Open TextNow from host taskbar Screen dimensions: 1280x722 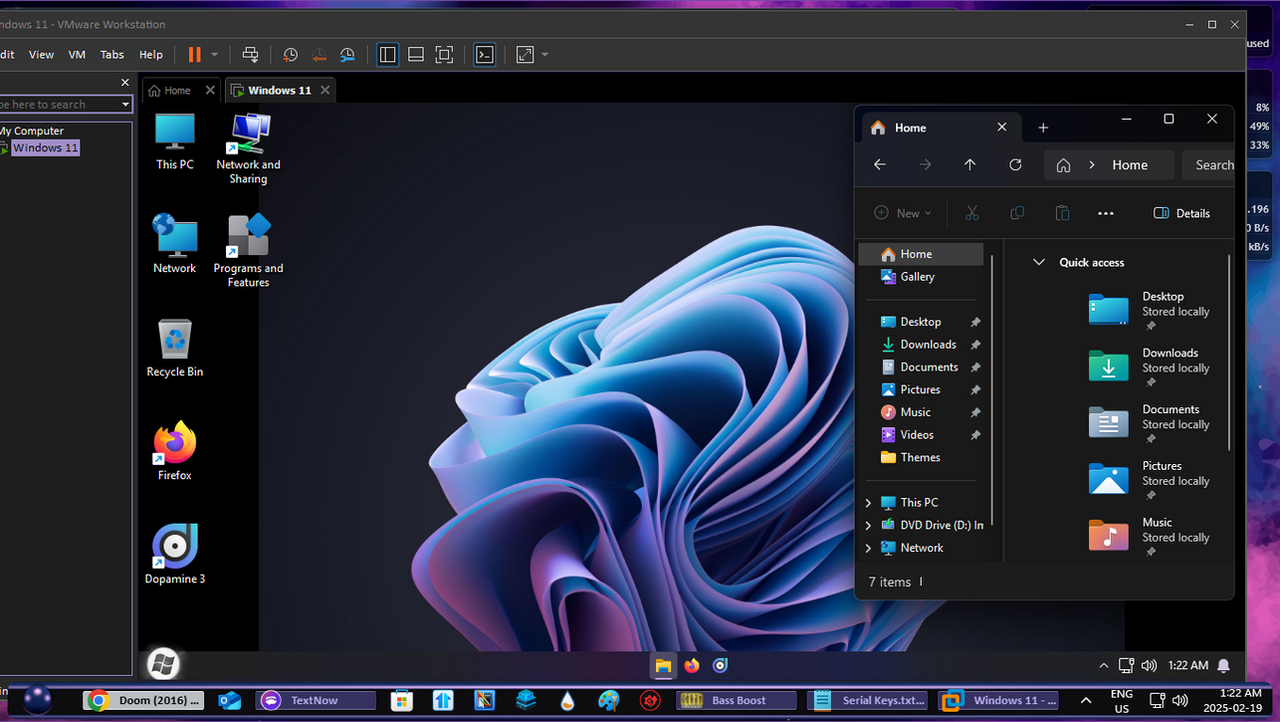tap(316, 700)
